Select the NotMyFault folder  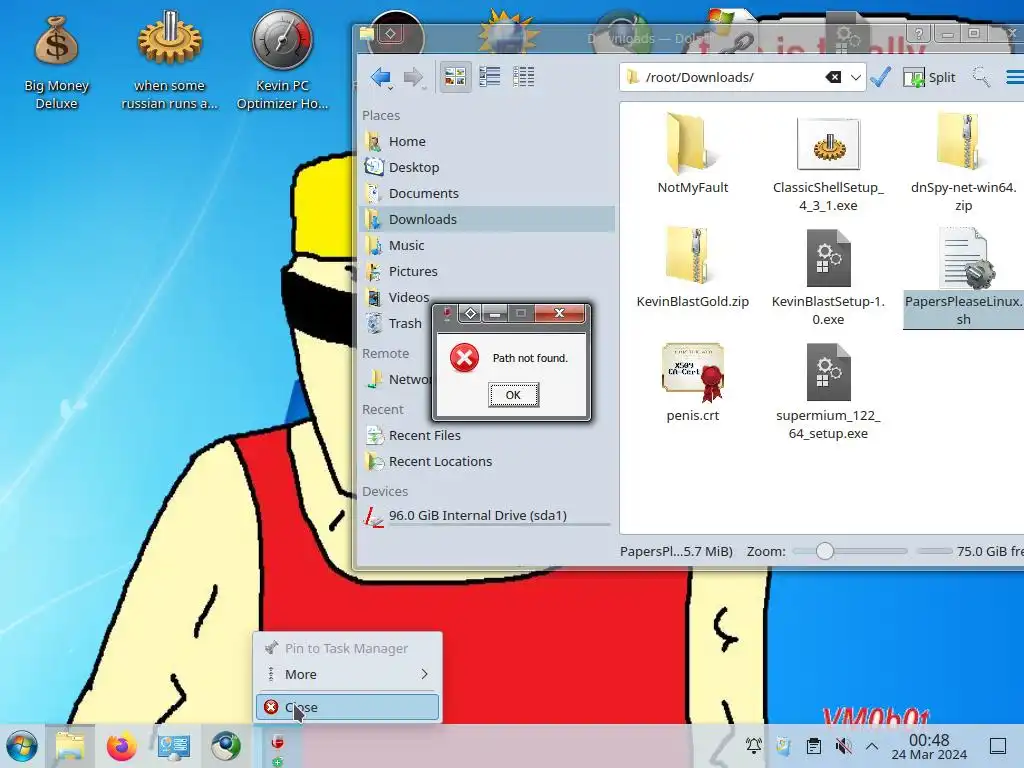[x=692, y=154]
